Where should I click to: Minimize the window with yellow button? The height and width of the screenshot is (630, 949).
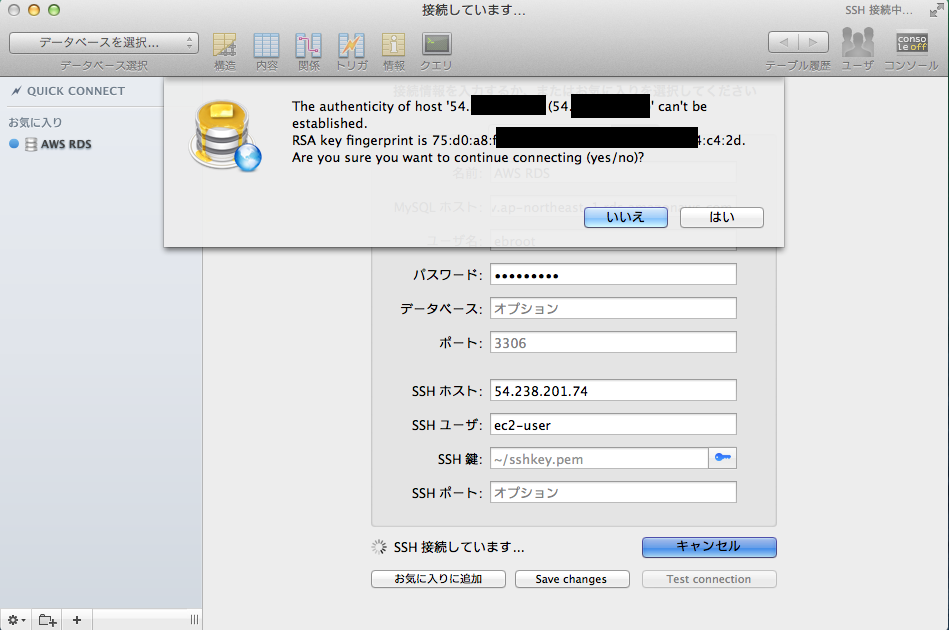point(34,10)
